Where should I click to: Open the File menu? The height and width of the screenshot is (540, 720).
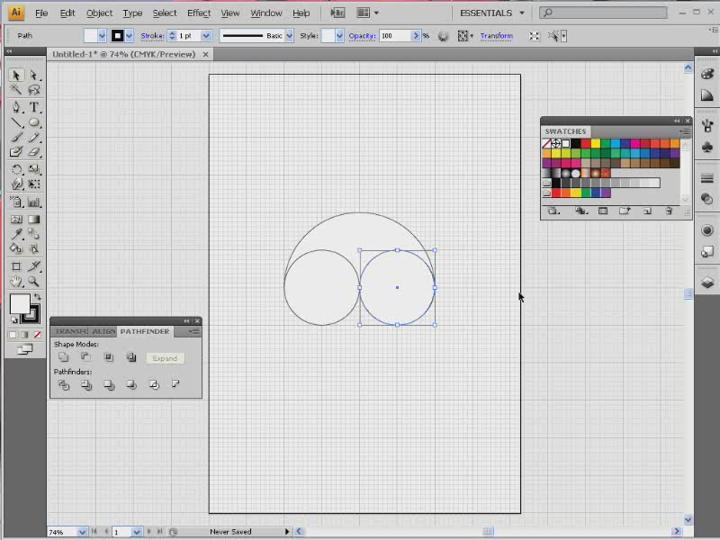pyautogui.click(x=41, y=13)
